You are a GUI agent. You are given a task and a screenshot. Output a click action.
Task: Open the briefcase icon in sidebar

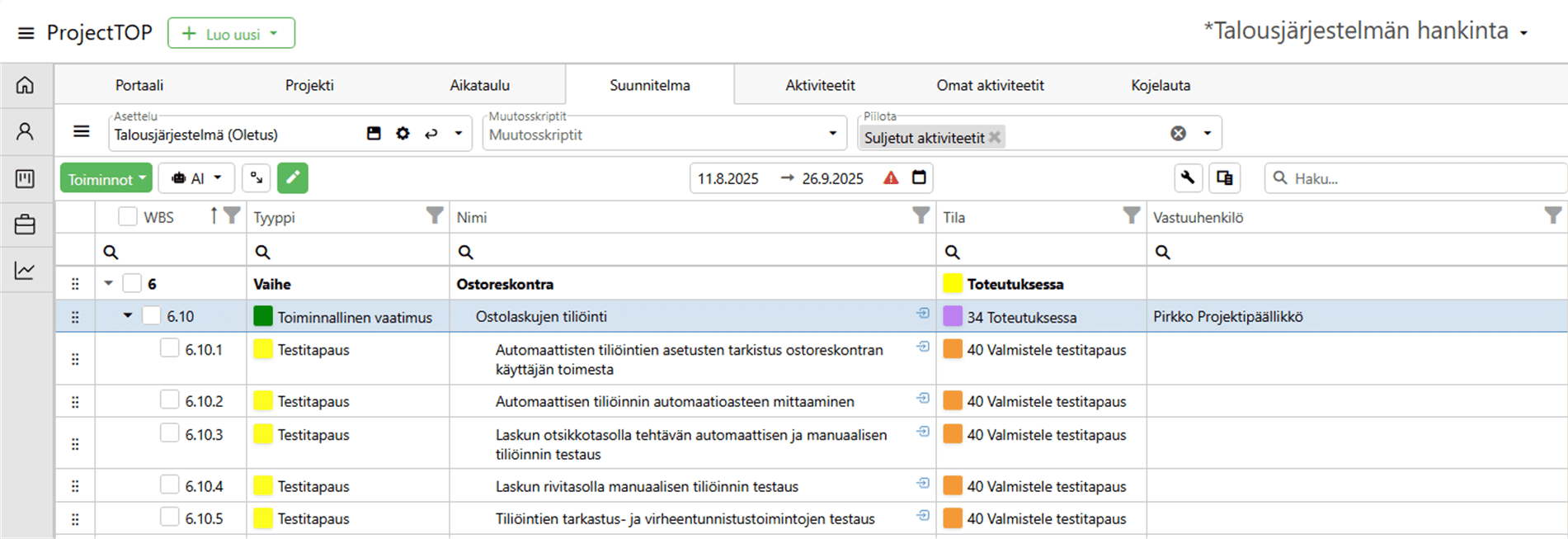tap(26, 225)
